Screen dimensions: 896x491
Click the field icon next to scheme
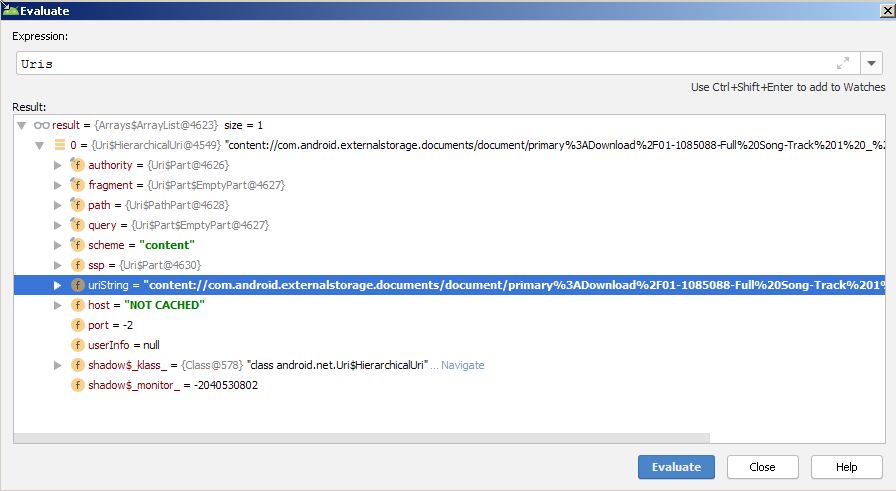[x=77, y=245]
